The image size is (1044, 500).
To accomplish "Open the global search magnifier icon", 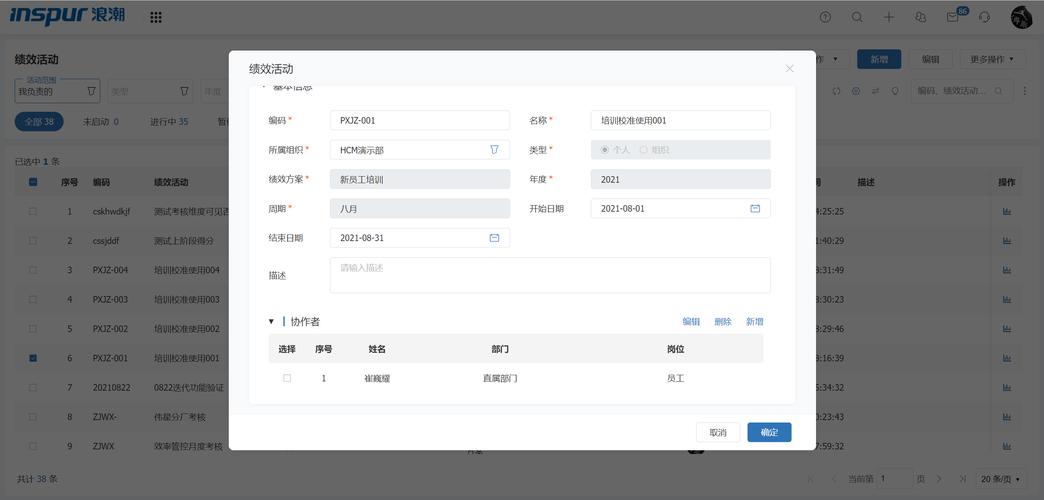I will [857, 17].
